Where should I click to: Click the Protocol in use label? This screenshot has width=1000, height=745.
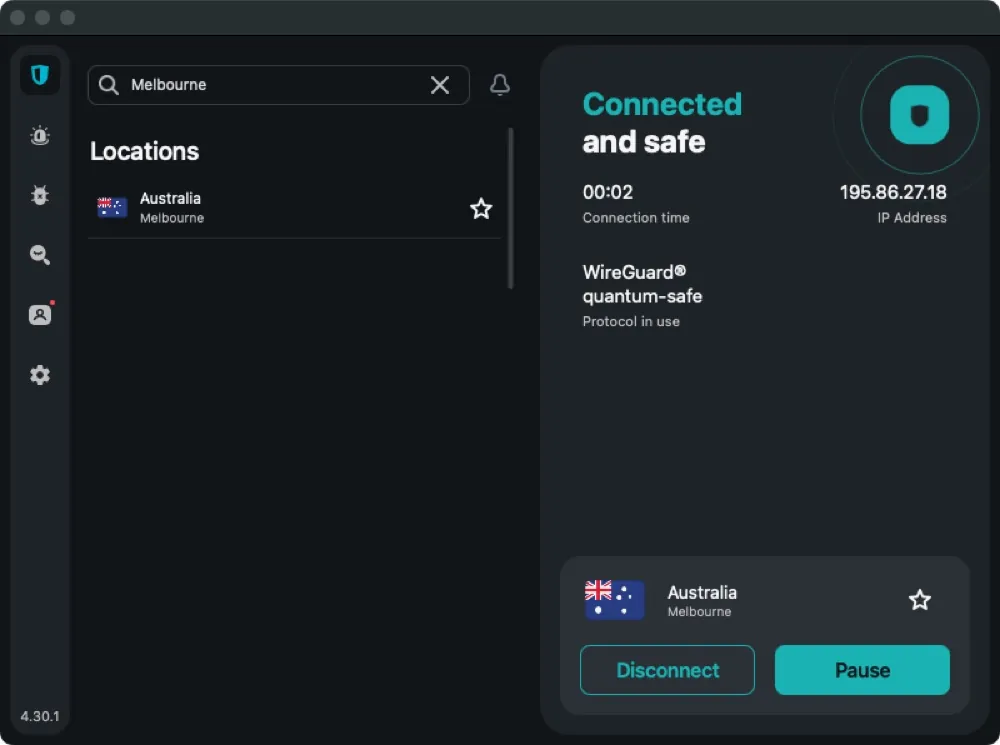click(x=631, y=321)
